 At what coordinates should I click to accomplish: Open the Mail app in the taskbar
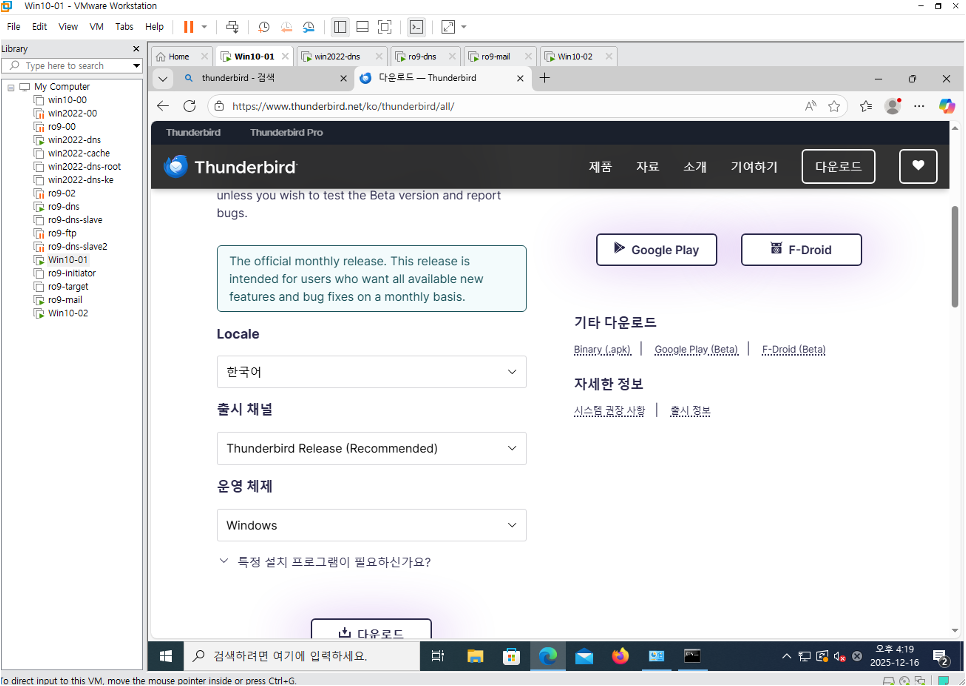coord(583,656)
